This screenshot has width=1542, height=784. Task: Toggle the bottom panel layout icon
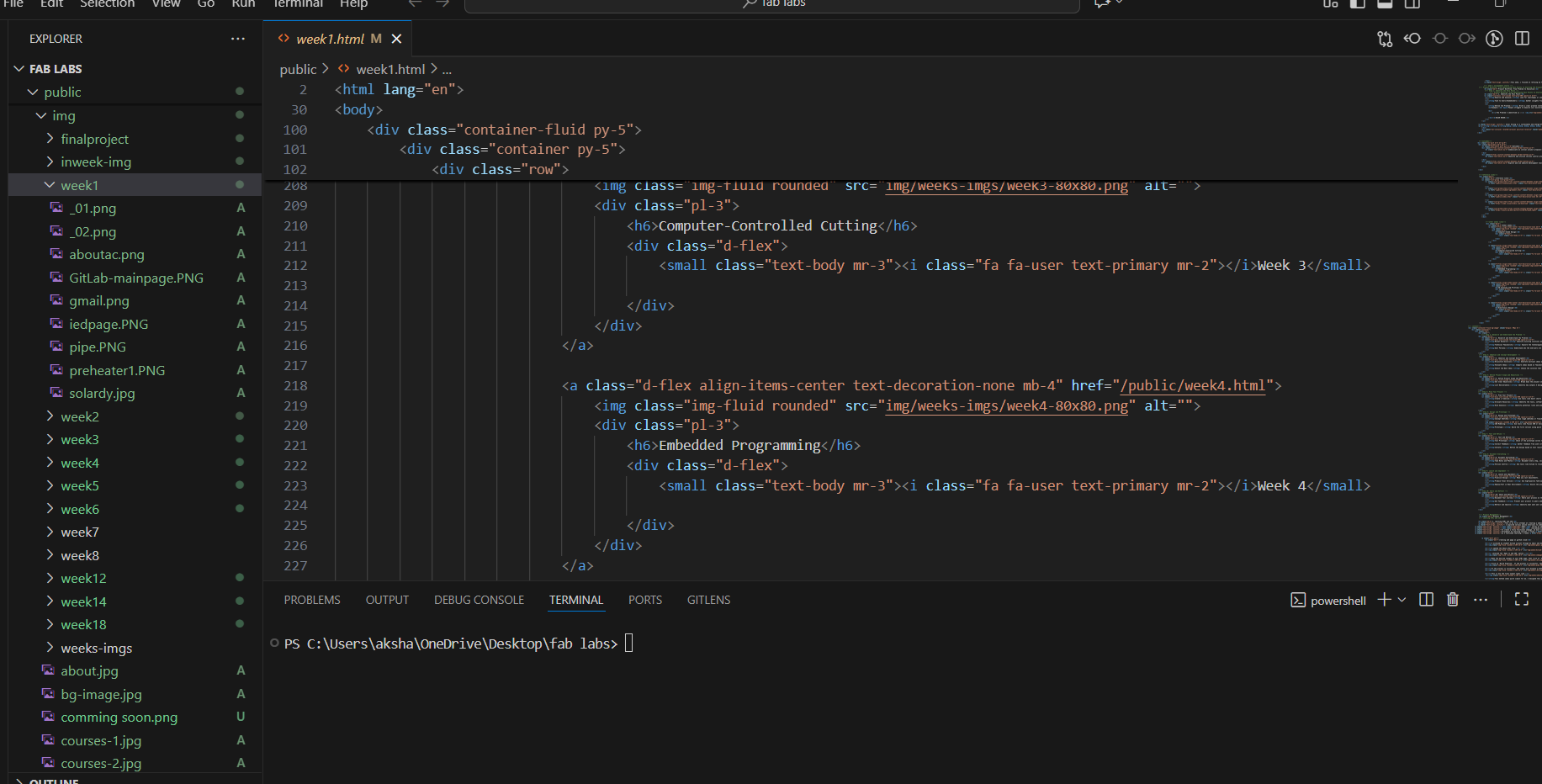tap(1385, 4)
